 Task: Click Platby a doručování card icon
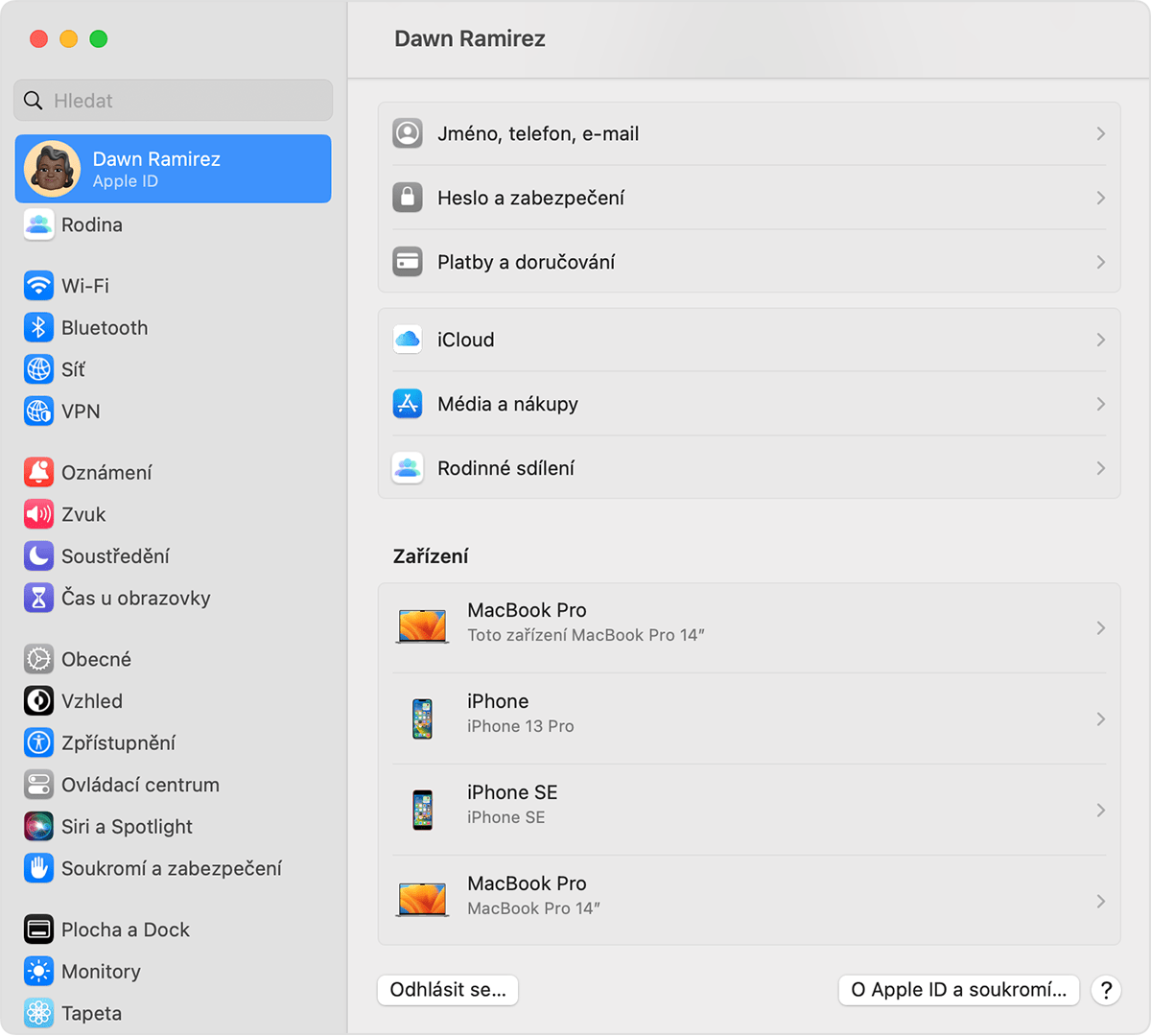coord(408,262)
